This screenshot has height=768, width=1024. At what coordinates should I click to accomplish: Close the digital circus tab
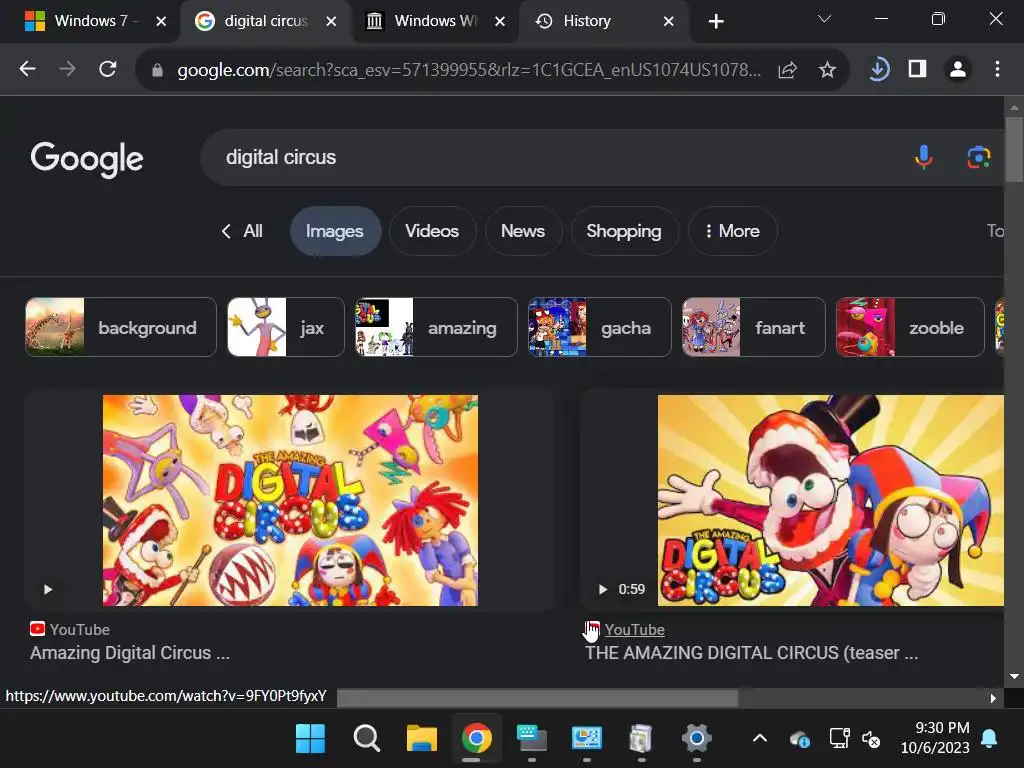pos(331,22)
